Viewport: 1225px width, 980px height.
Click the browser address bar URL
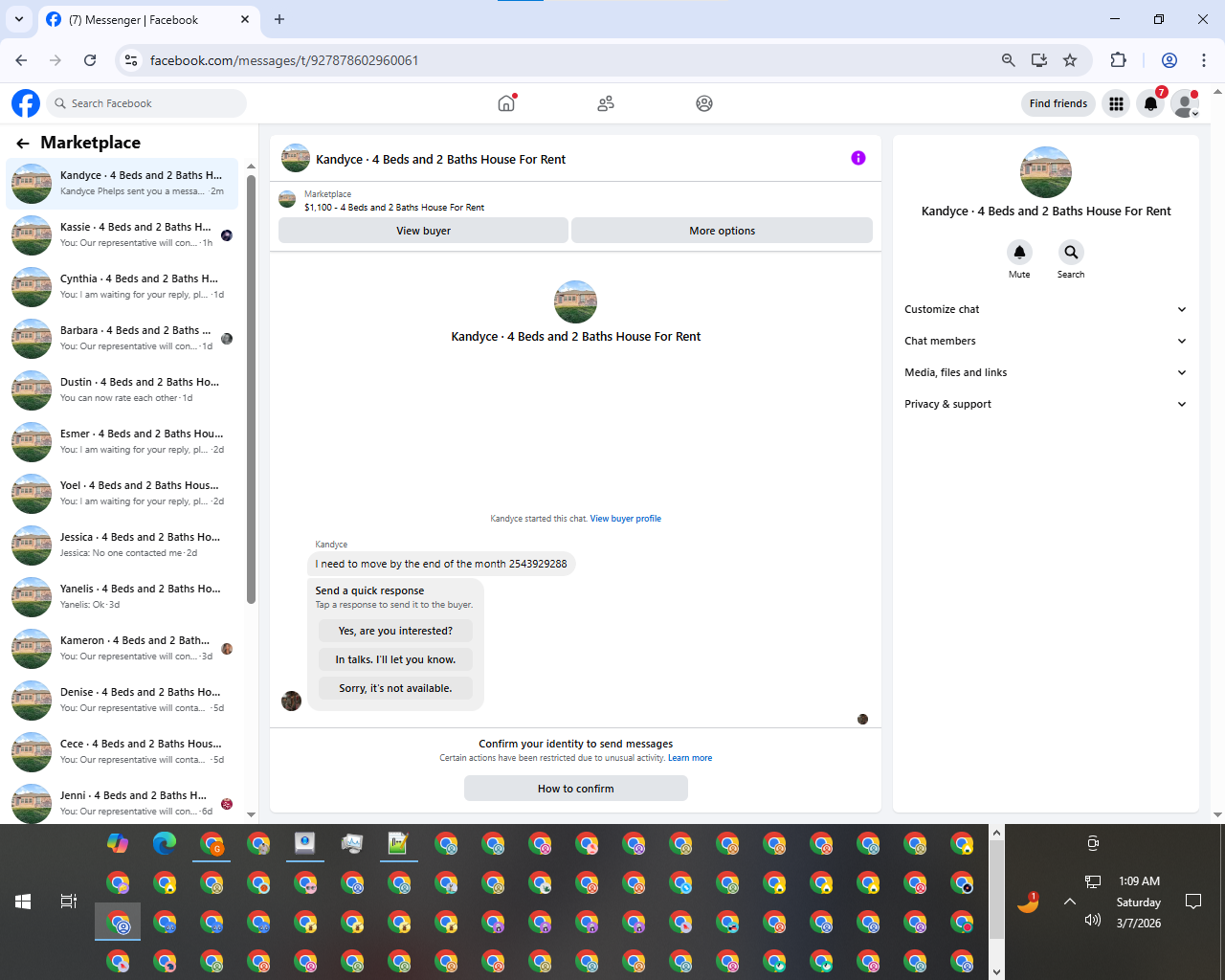284,60
